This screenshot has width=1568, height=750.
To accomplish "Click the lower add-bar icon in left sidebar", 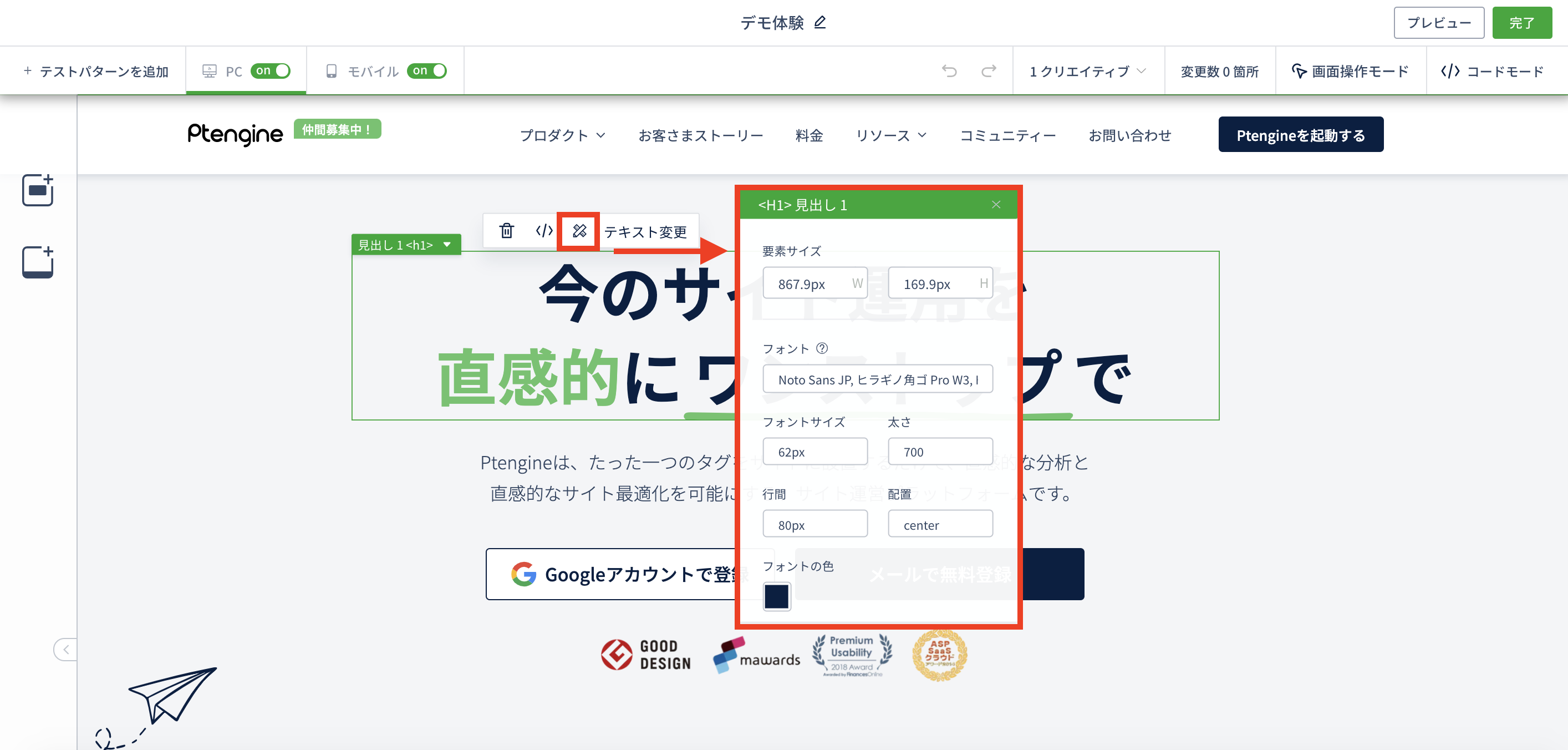I will coord(38,262).
